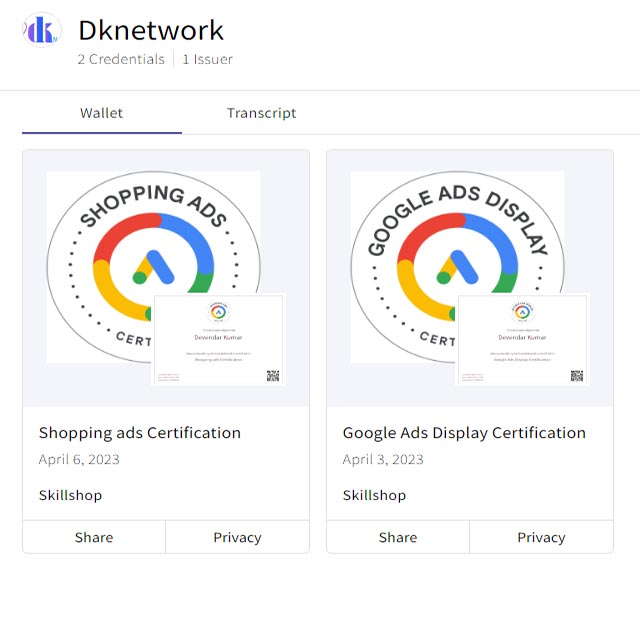The height and width of the screenshot is (639, 640).
Task: Click the Dknetwork profile logo
Action: (42, 30)
